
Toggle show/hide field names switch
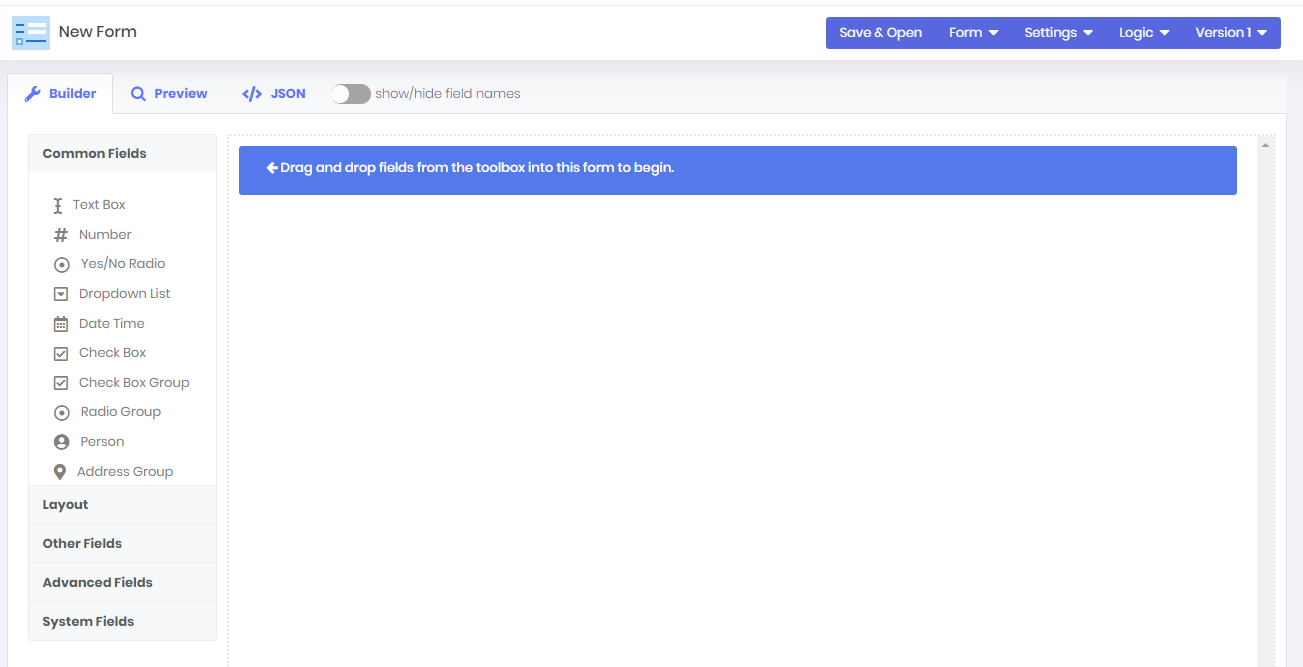[x=351, y=94]
